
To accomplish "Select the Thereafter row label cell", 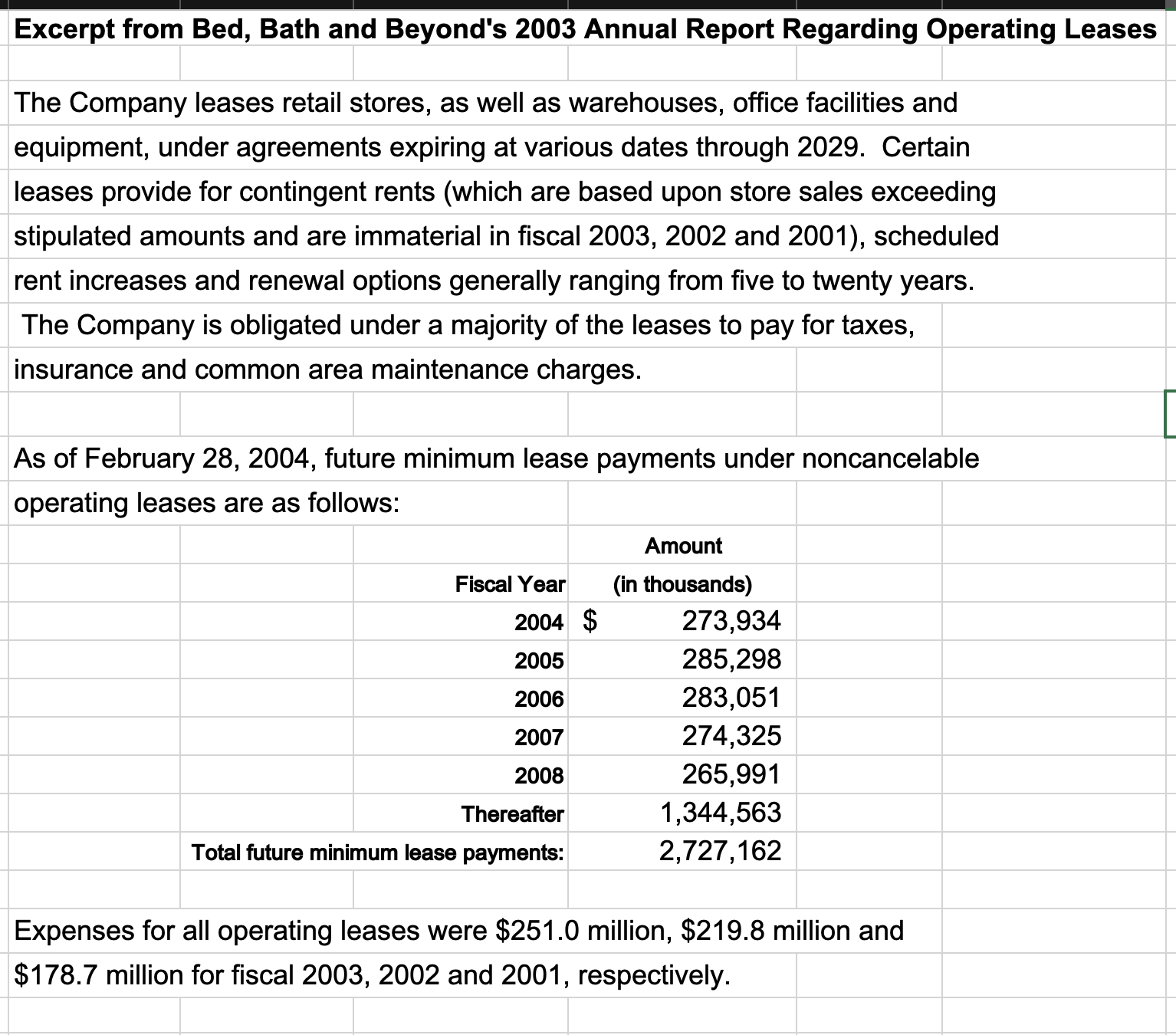I will (512, 814).
